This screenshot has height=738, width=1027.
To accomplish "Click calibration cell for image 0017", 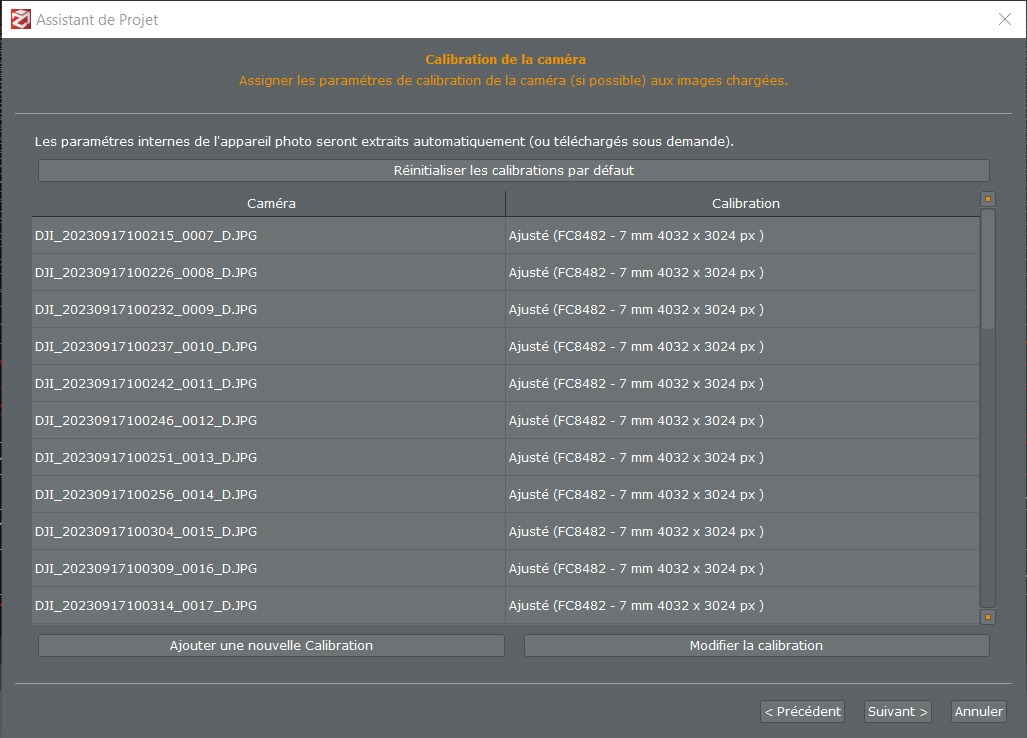I will pos(743,606).
